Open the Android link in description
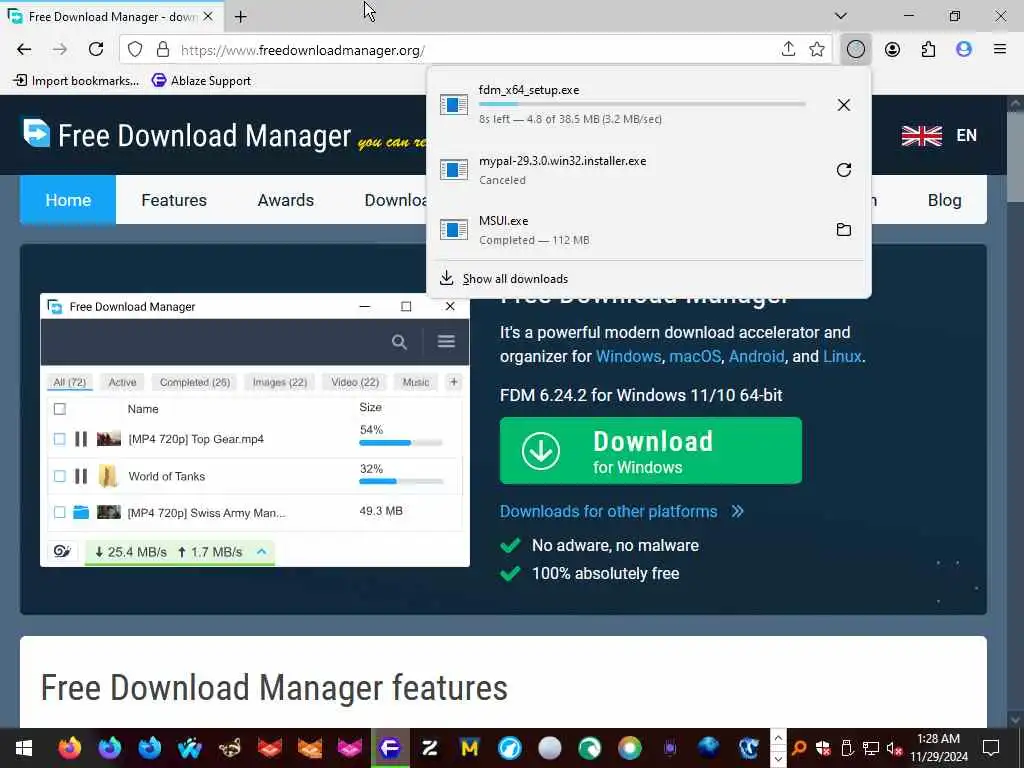The height and width of the screenshot is (768, 1024). point(756,357)
